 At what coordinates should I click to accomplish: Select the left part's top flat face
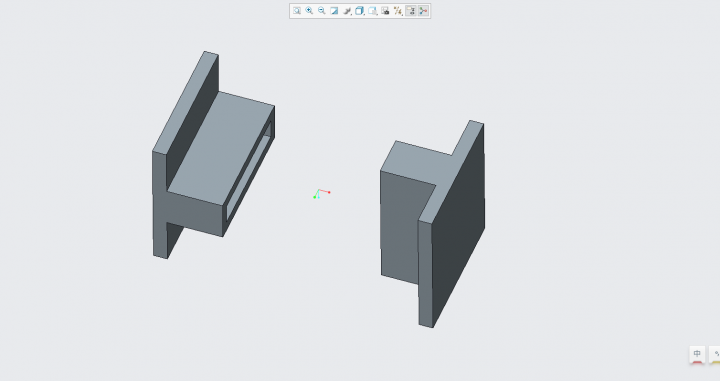(221, 148)
